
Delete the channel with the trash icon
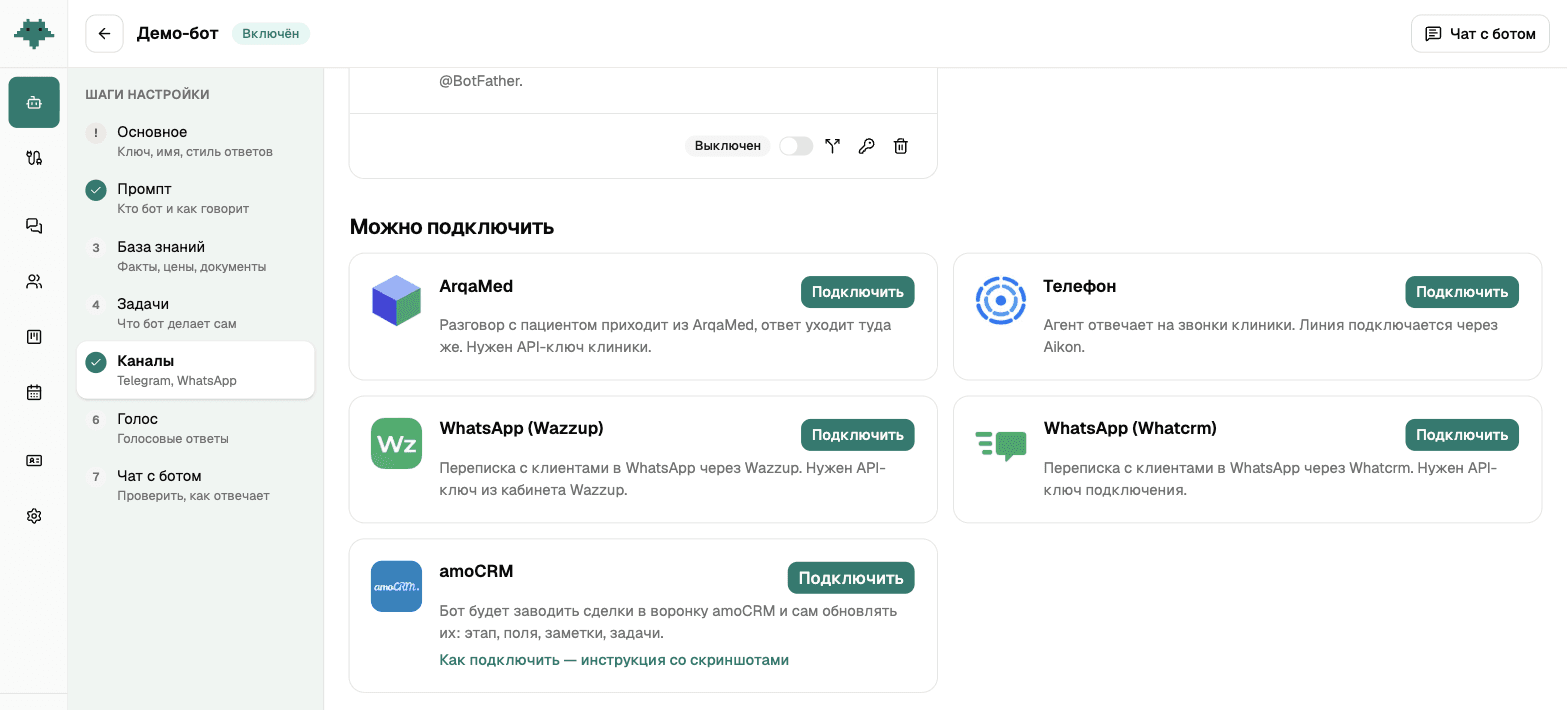coord(901,146)
